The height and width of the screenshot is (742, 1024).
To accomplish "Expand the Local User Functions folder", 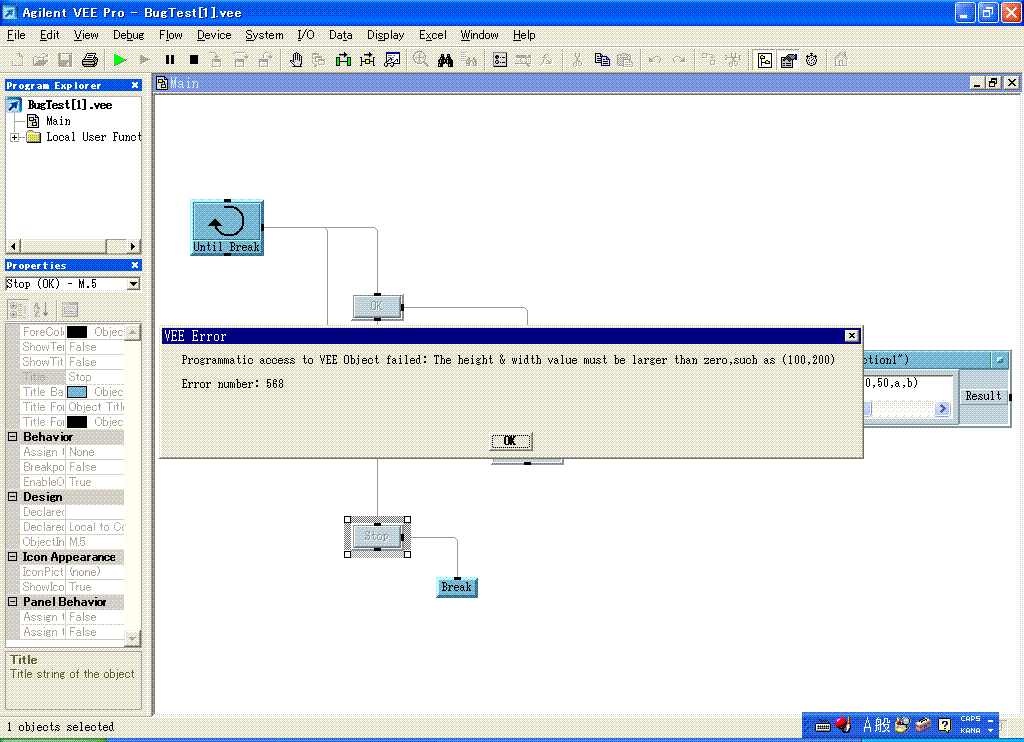I will [15, 137].
